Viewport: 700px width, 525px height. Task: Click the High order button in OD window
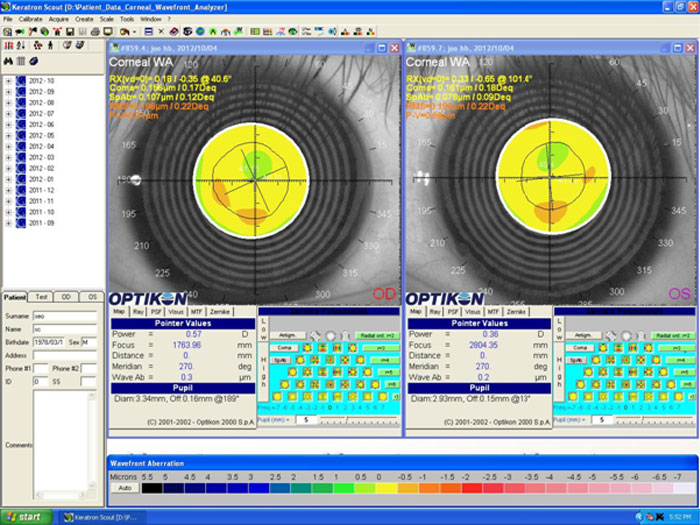(x=263, y=372)
